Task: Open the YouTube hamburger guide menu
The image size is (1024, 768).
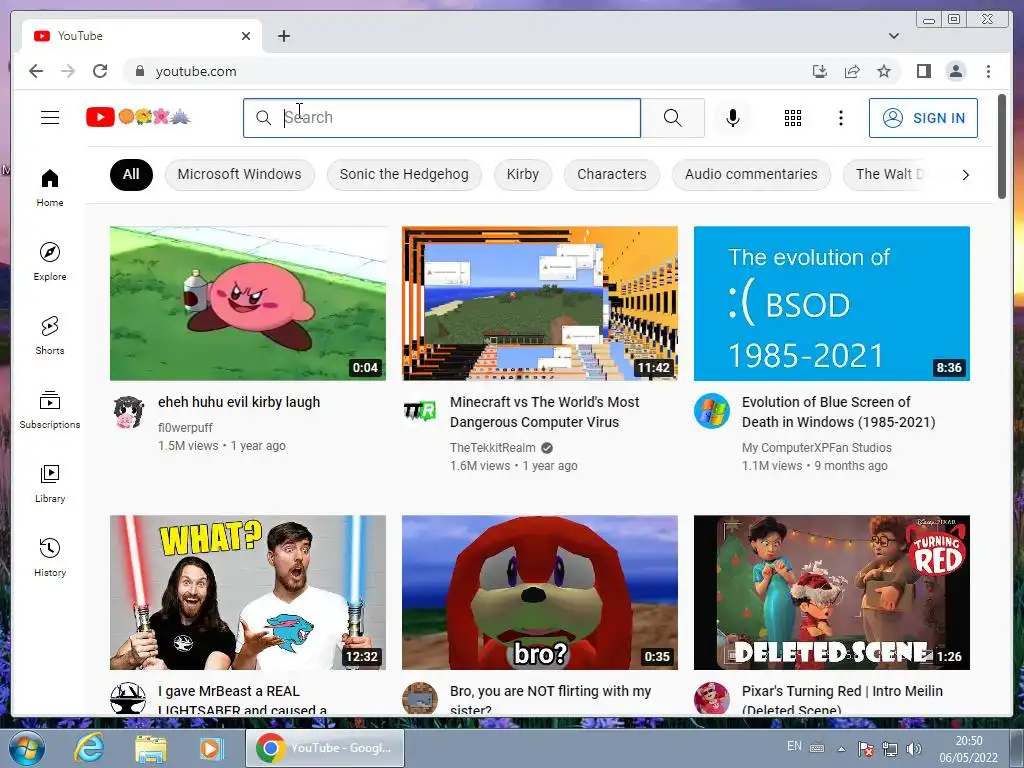Action: tap(50, 118)
